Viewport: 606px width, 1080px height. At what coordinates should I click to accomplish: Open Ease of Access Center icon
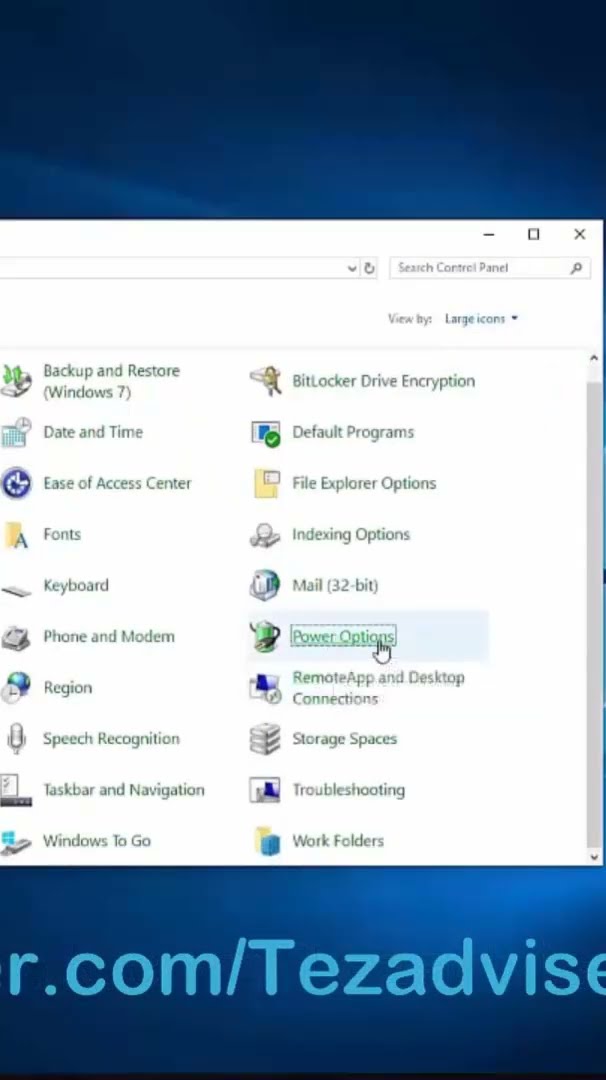pyautogui.click(x=15, y=483)
